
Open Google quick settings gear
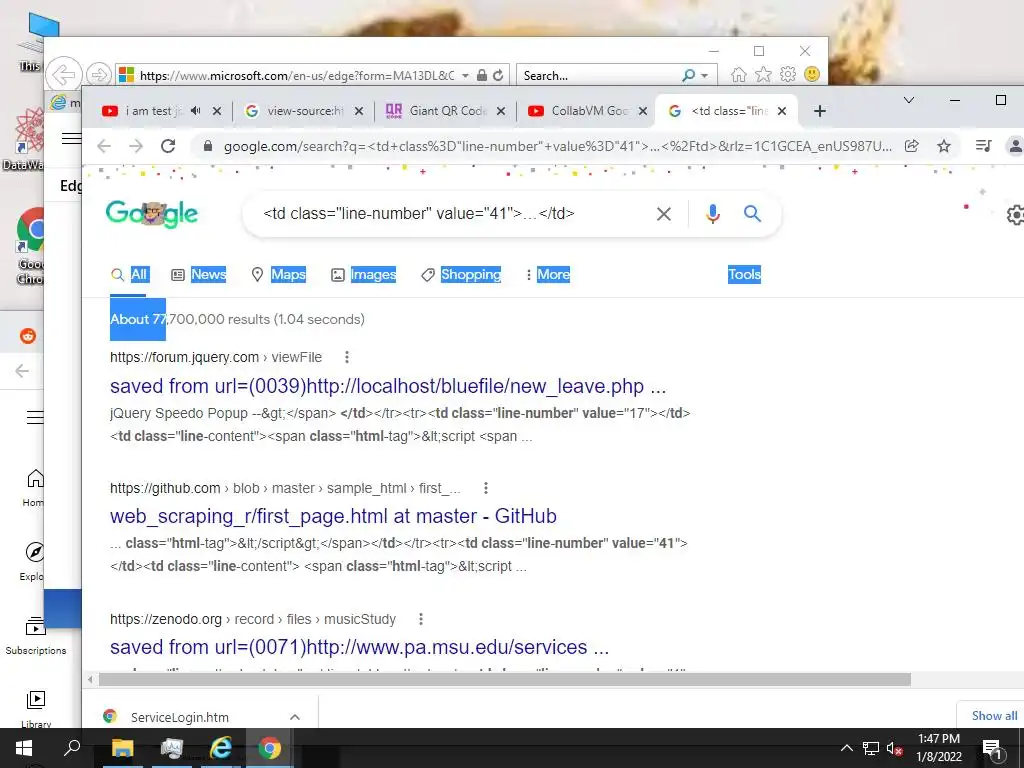click(x=1016, y=215)
